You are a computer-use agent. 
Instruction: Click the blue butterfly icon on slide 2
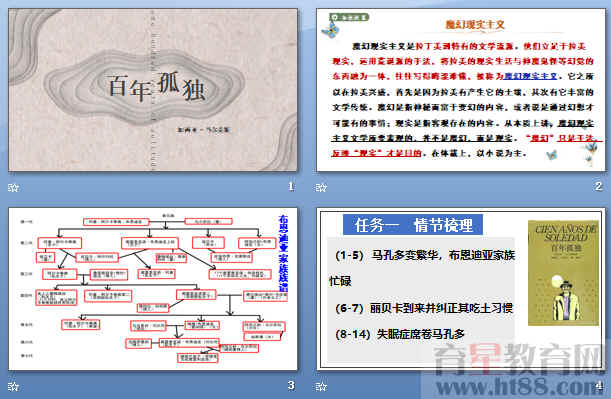pyautogui.click(x=330, y=30)
